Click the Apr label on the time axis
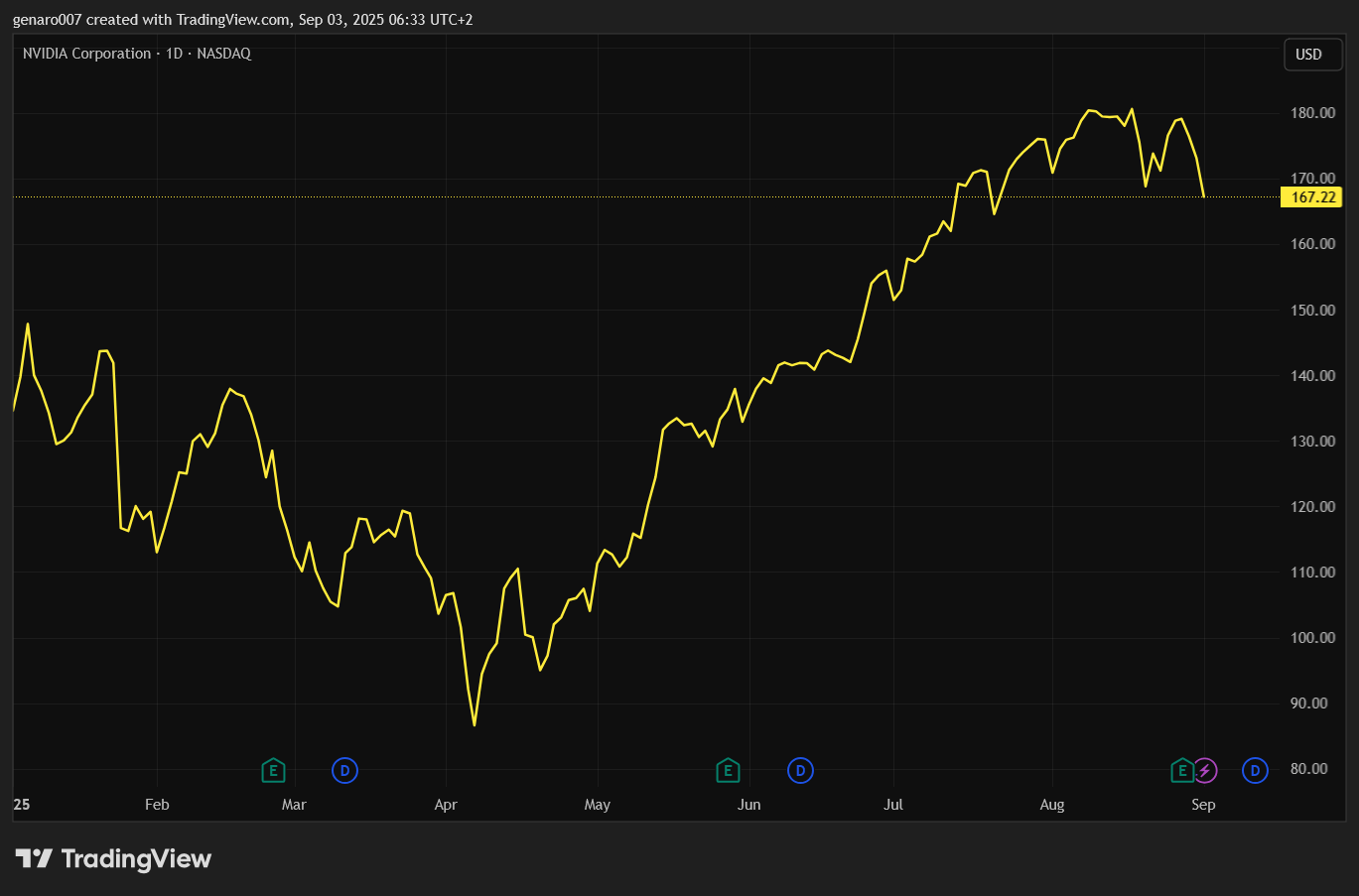Viewport: 1359px width, 896px height. click(446, 805)
